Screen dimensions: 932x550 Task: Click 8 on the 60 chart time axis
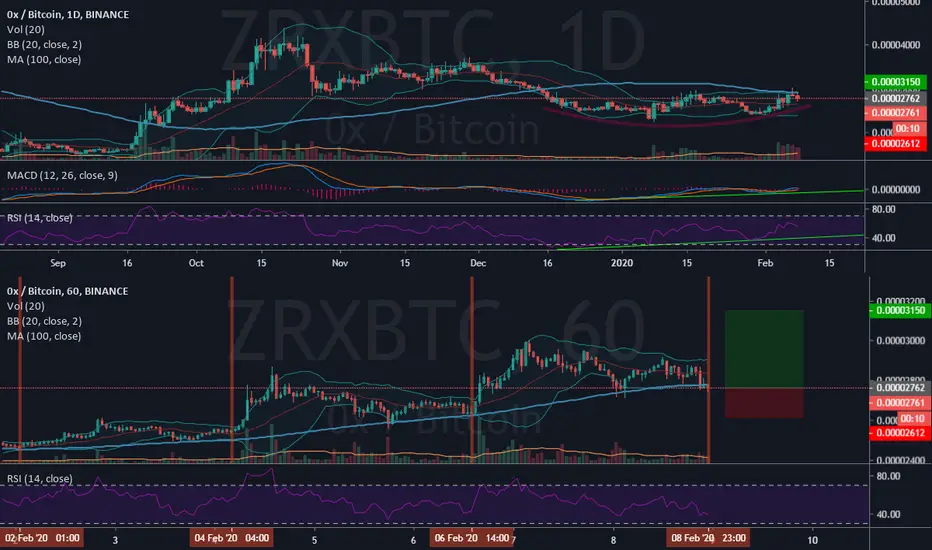tap(613, 540)
